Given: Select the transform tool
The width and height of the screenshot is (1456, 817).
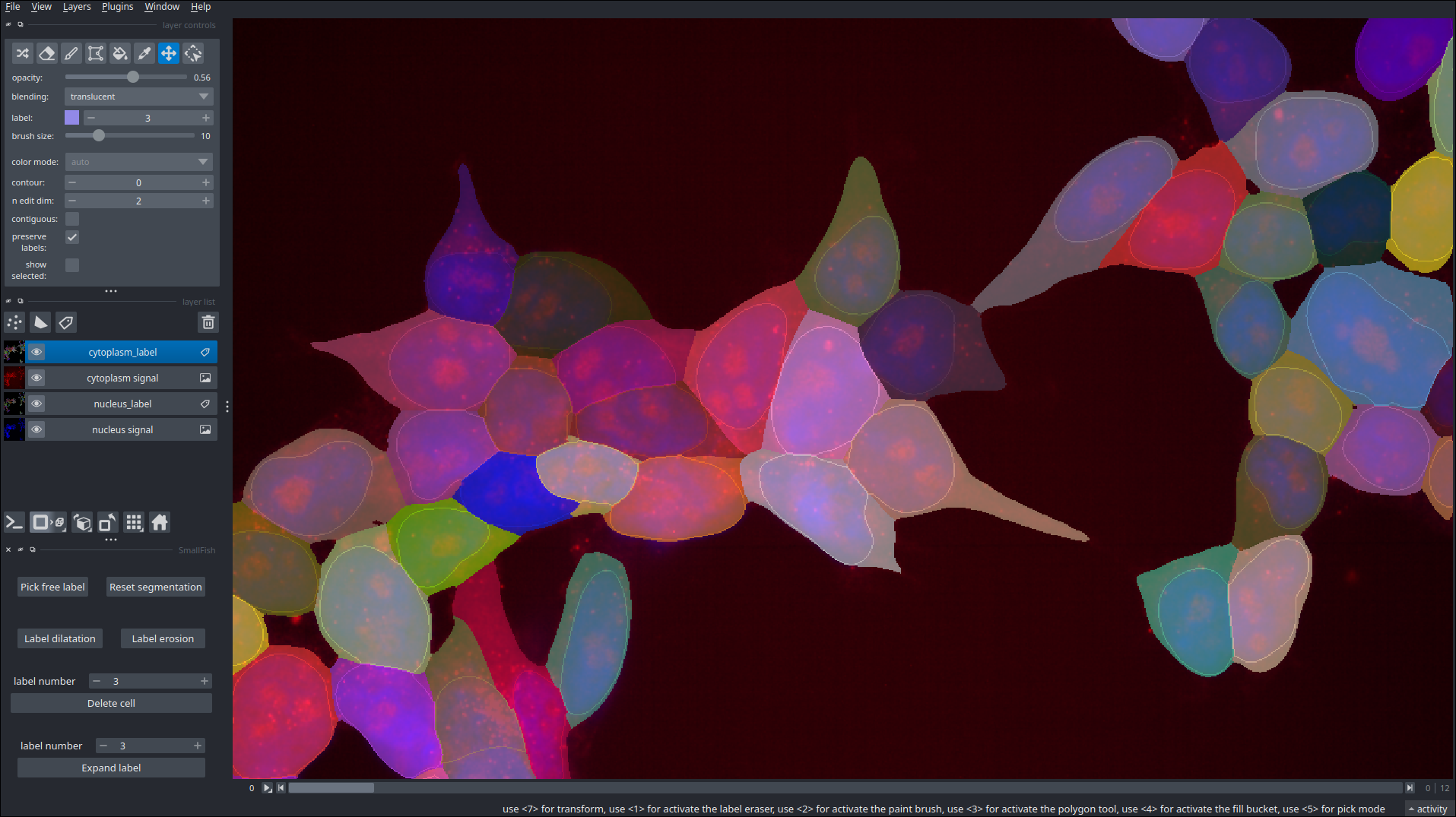Looking at the screenshot, I should [x=193, y=53].
